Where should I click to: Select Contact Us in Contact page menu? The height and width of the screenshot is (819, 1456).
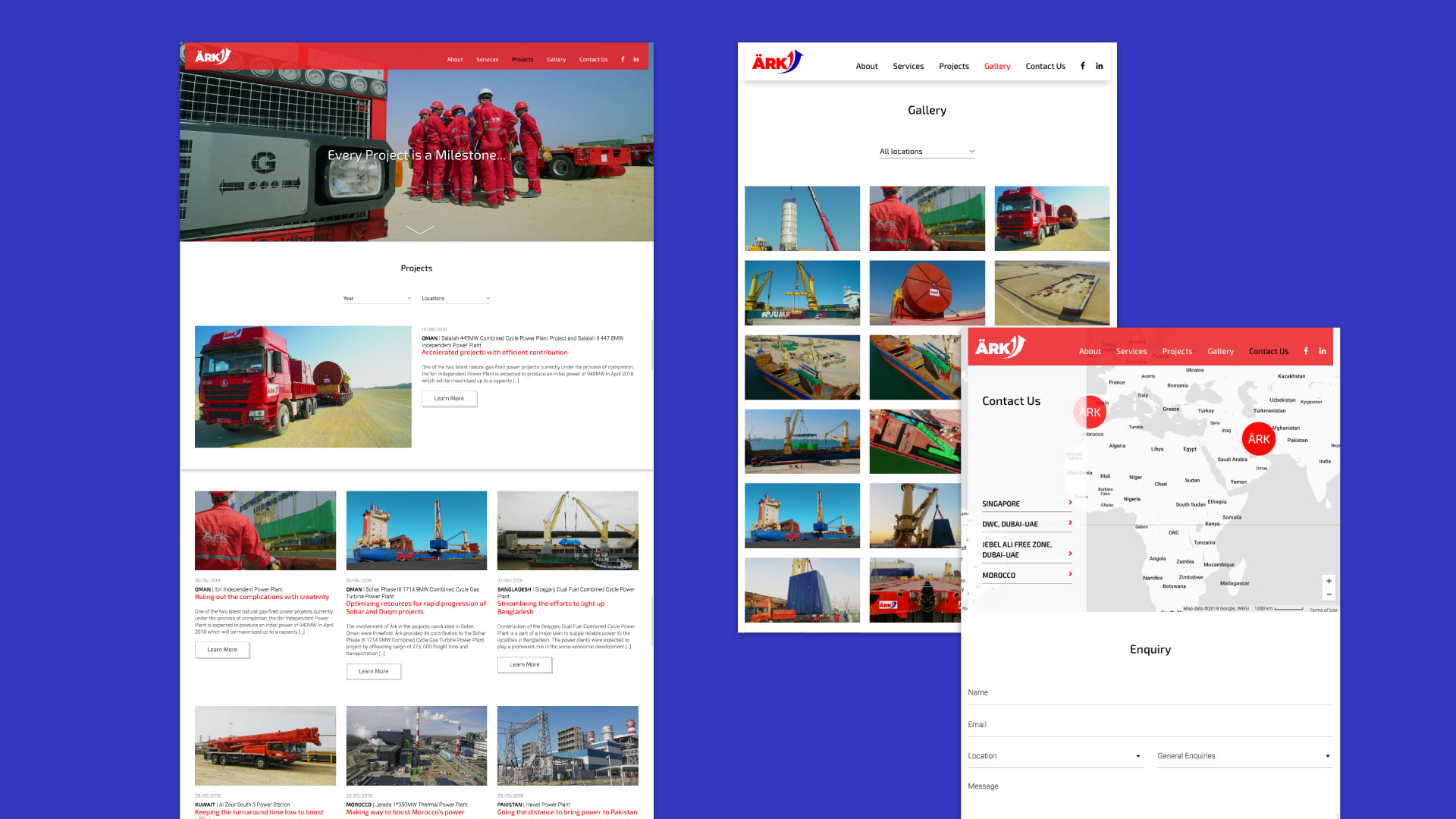[x=1269, y=351]
